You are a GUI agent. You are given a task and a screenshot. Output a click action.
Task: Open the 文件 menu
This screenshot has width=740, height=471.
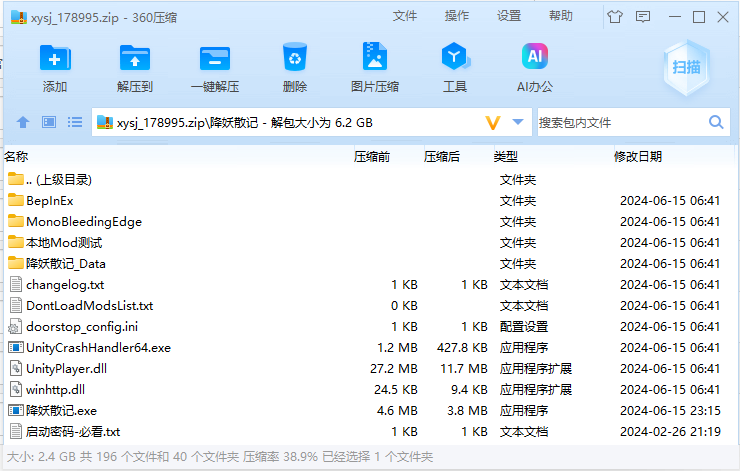[x=405, y=16]
